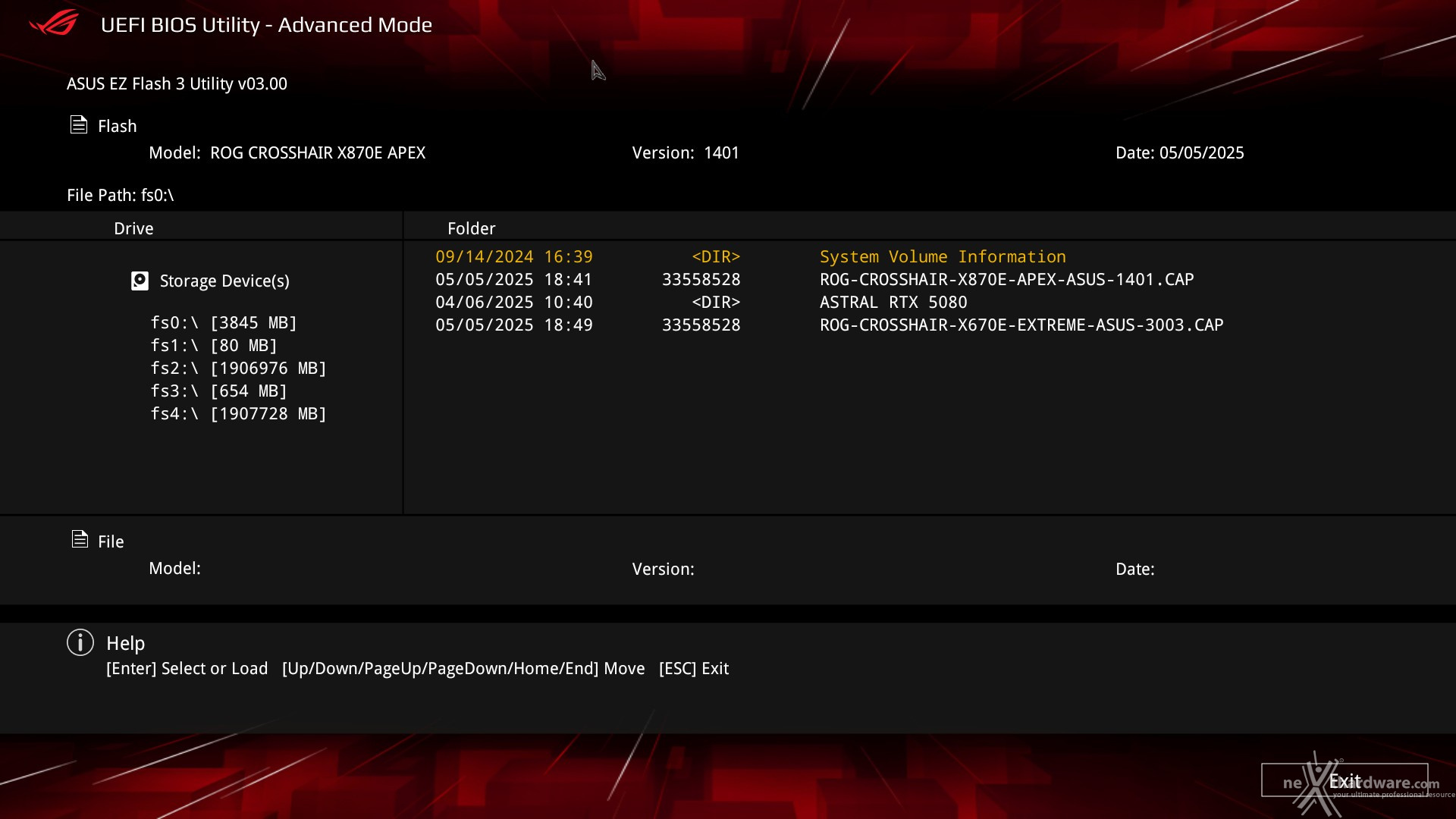
Task: Click the move keys Up/Down/PageUp hint
Action: pos(463,668)
